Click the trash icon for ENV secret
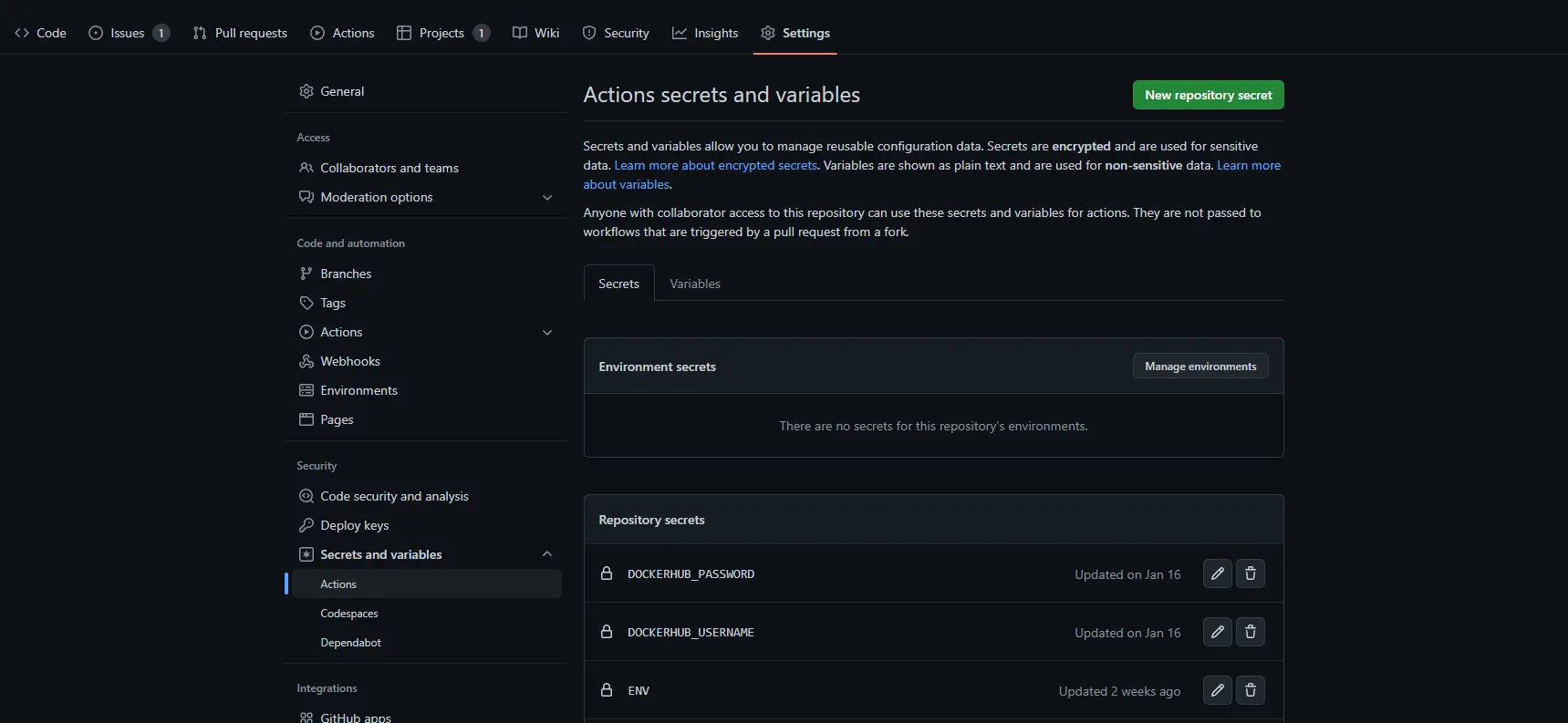The image size is (1568, 723). pyautogui.click(x=1250, y=690)
